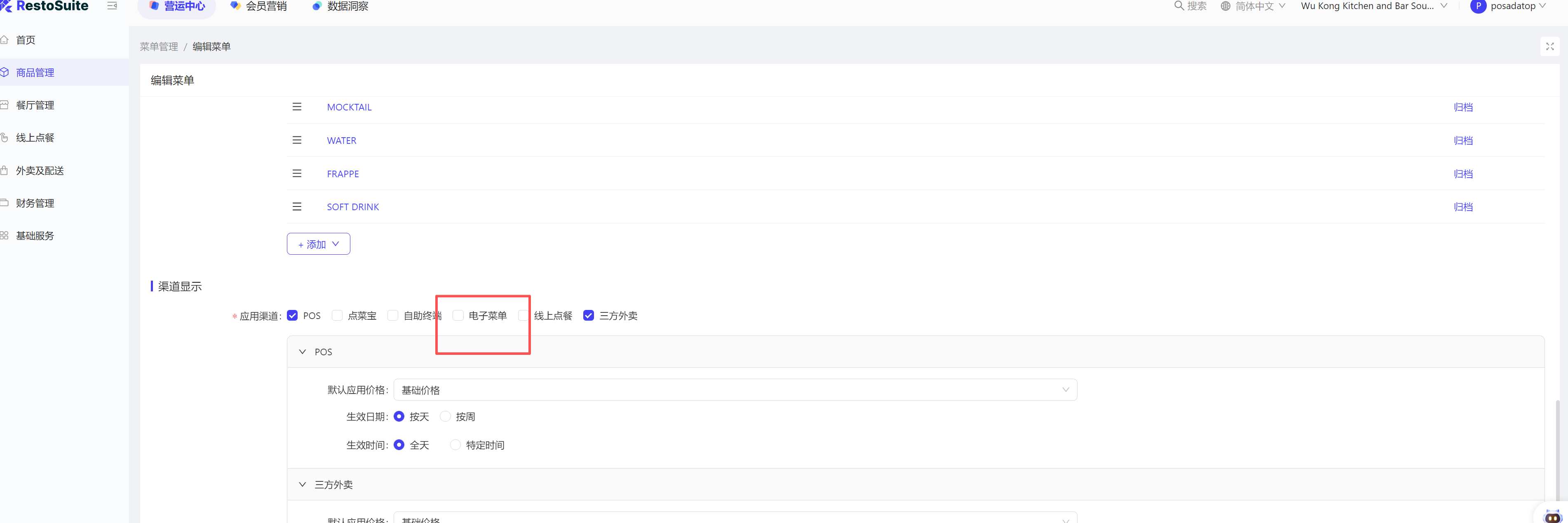Uncheck the POS channel checkbox
The image size is (1568, 523).
pyautogui.click(x=293, y=315)
